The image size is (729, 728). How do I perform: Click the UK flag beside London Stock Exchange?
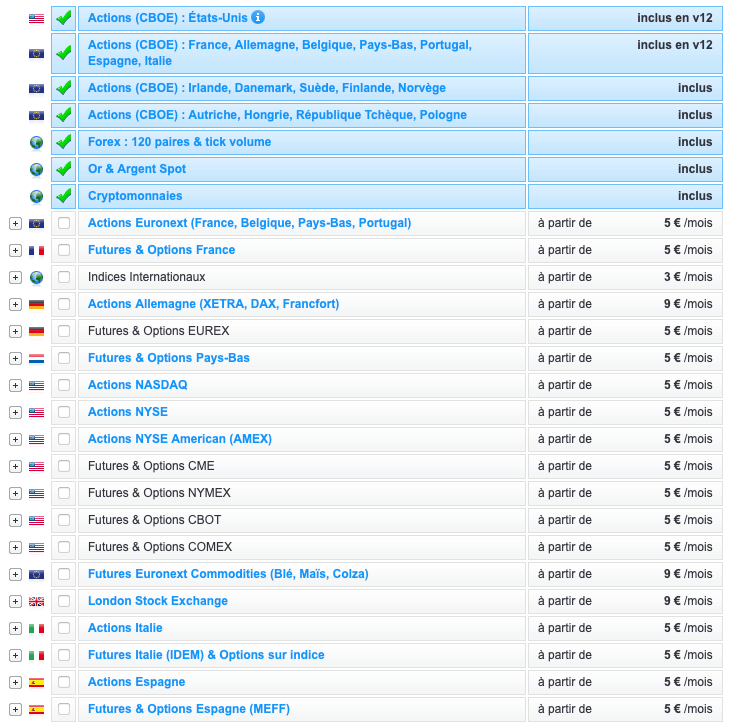coord(37,601)
